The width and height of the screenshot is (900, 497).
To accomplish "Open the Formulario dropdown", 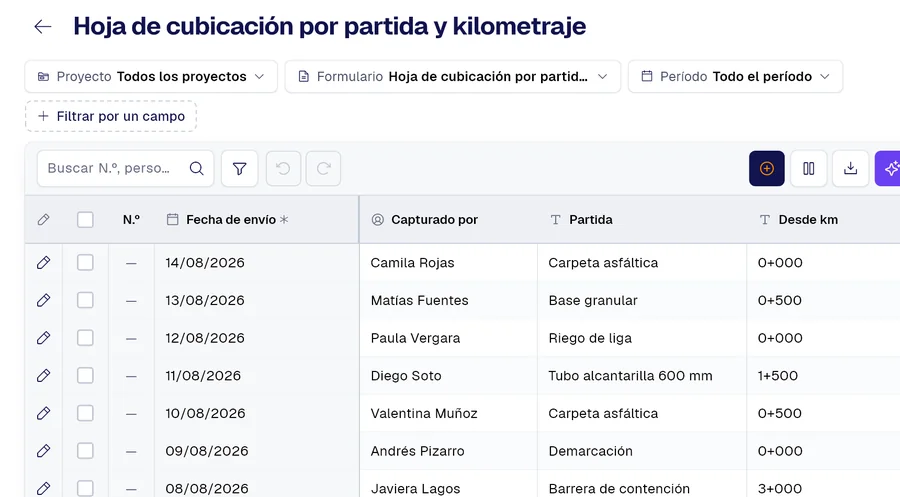I will click(x=453, y=76).
